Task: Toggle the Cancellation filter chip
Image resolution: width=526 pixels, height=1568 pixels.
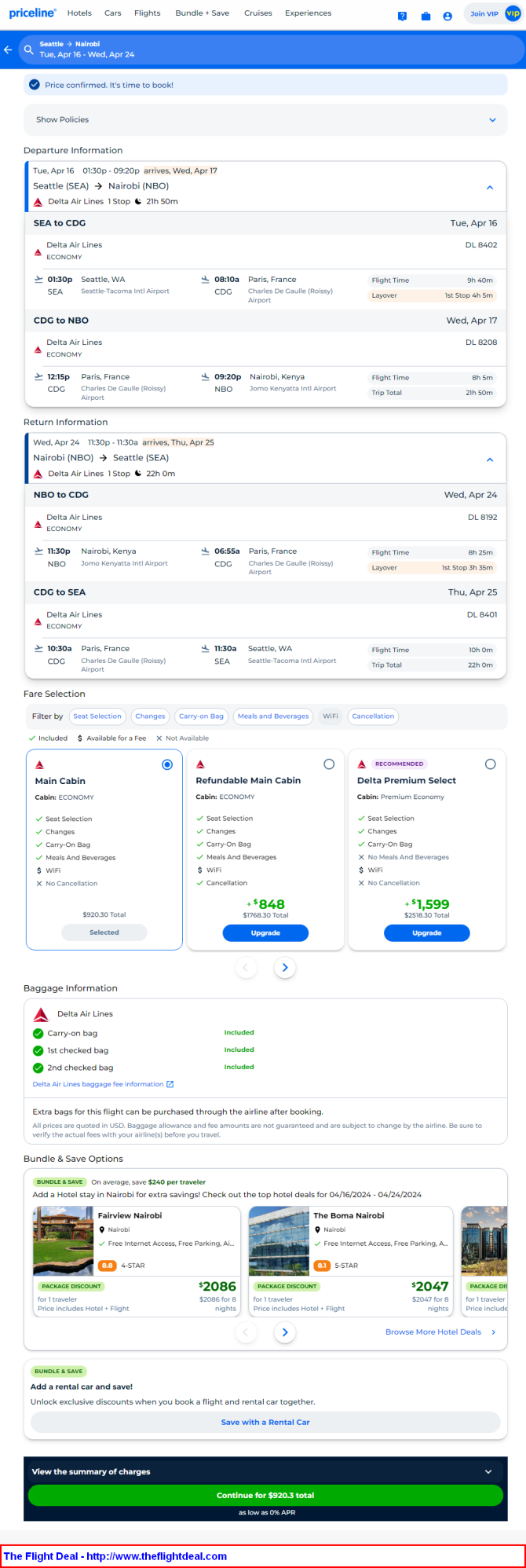Action: click(373, 716)
